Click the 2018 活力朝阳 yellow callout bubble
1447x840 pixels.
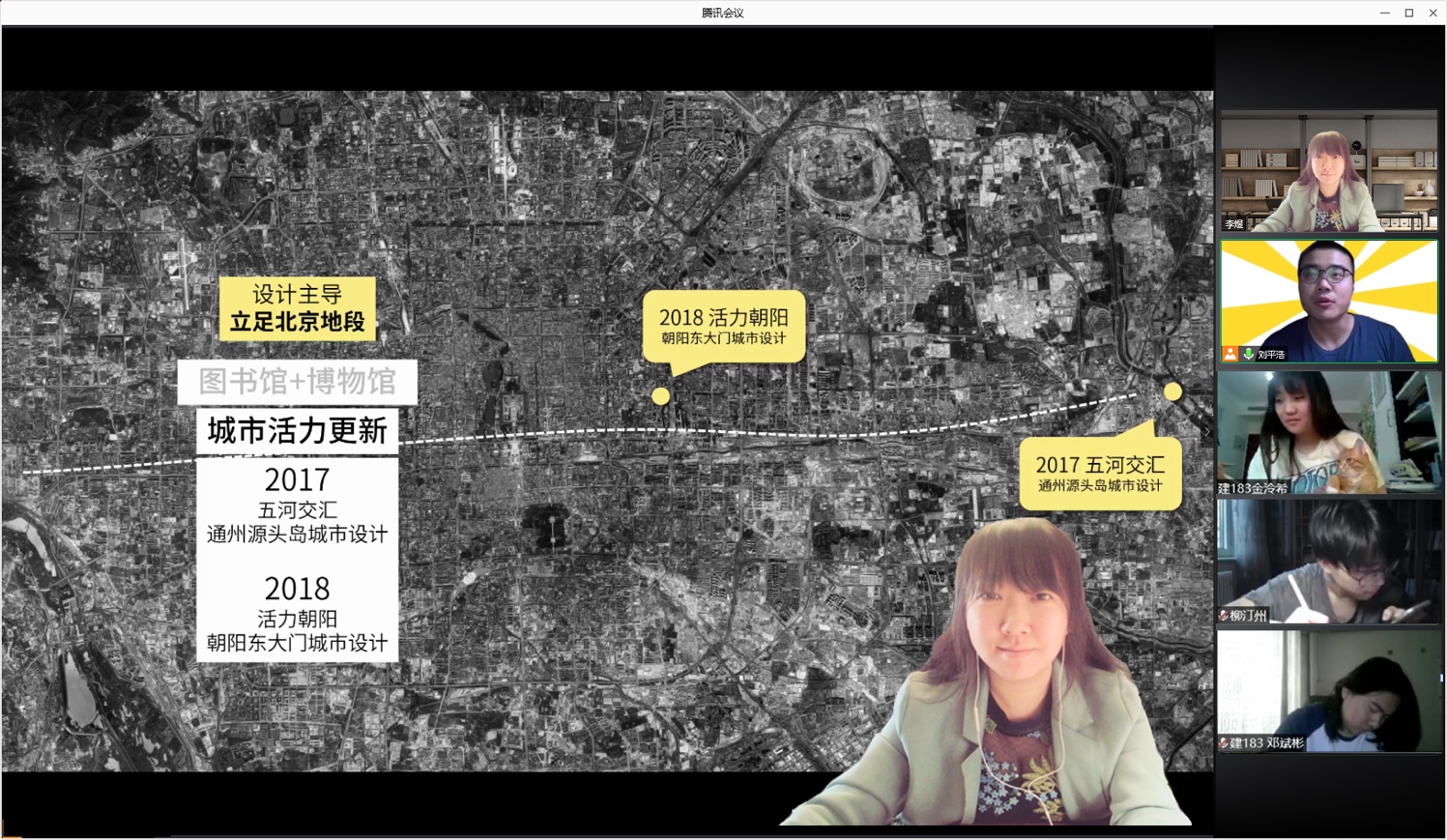724,327
